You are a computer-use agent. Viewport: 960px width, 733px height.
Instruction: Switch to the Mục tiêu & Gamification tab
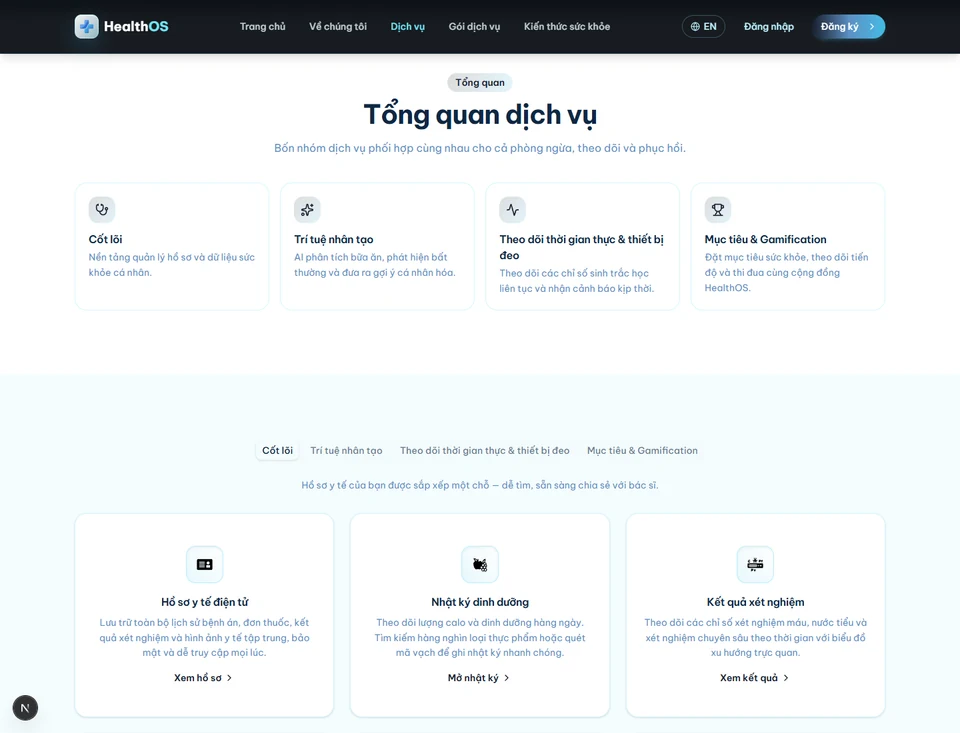[x=642, y=450]
